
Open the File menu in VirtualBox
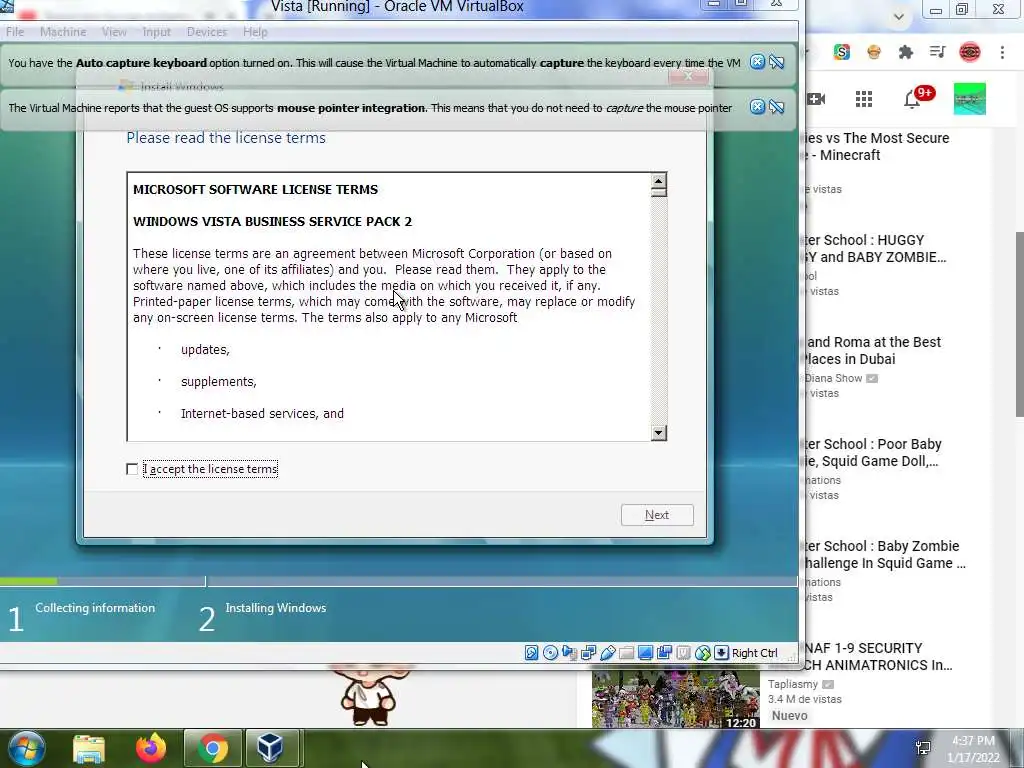click(x=14, y=32)
